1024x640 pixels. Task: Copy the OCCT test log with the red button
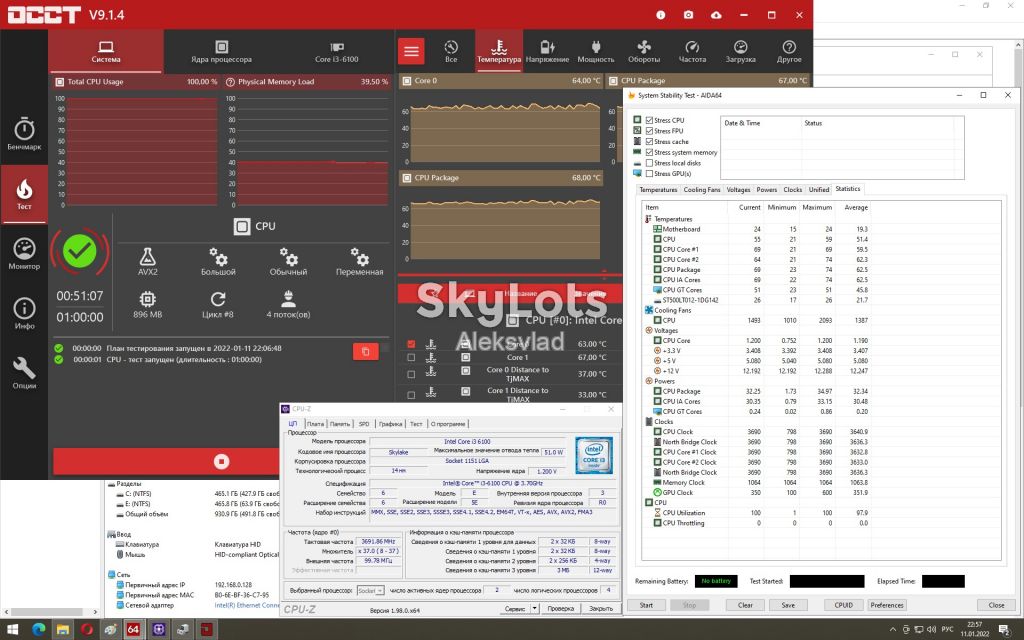(x=366, y=351)
